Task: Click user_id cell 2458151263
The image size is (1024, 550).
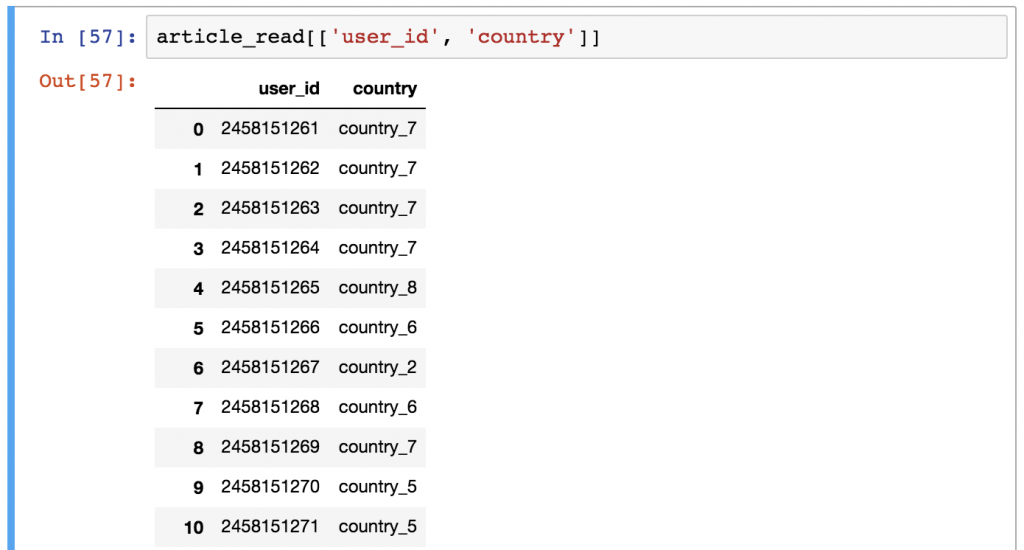Action: pos(270,208)
